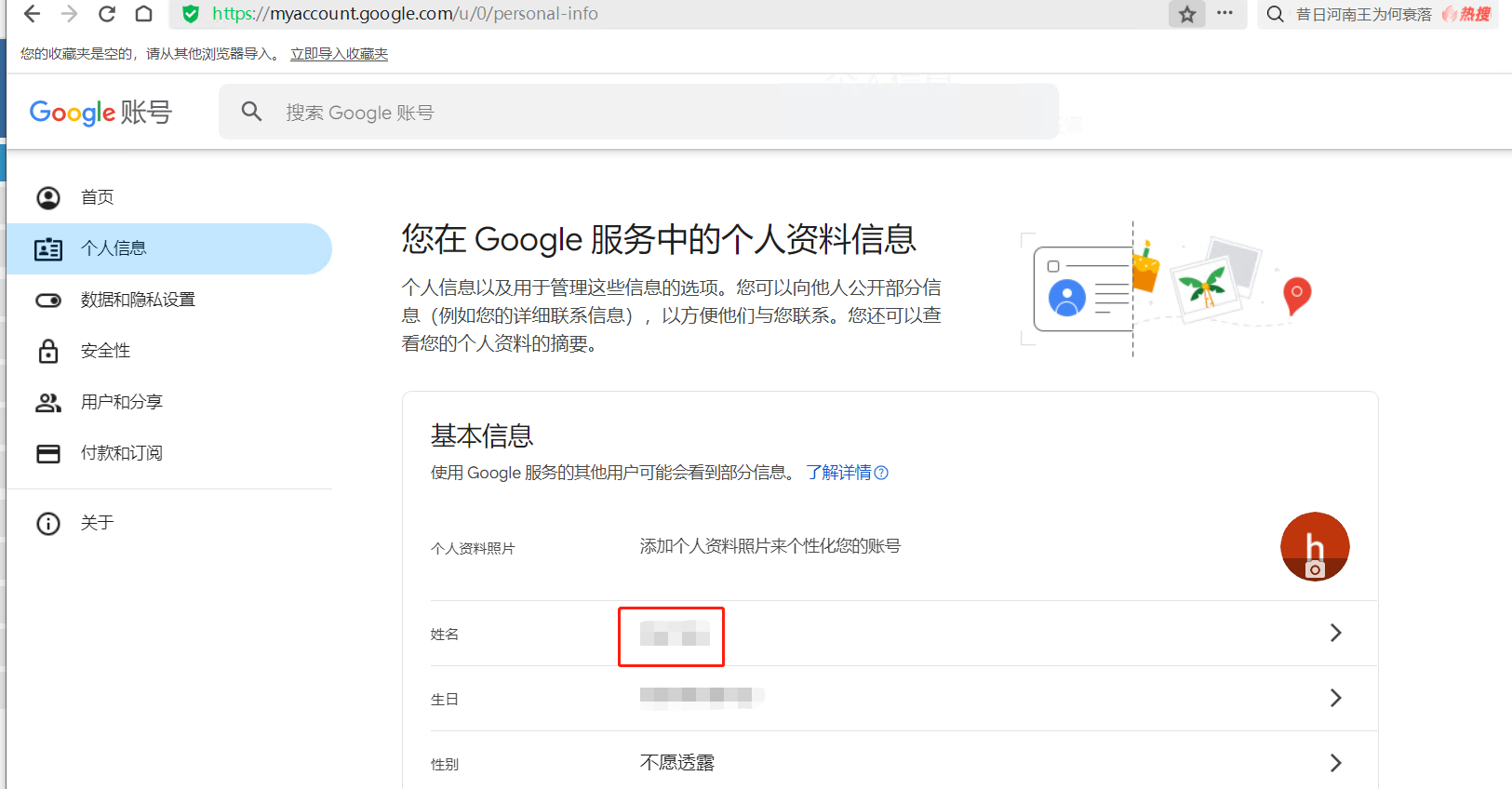The height and width of the screenshot is (789, 1512).
Task: Expand the 生日 row chevron
Action: click(1335, 698)
